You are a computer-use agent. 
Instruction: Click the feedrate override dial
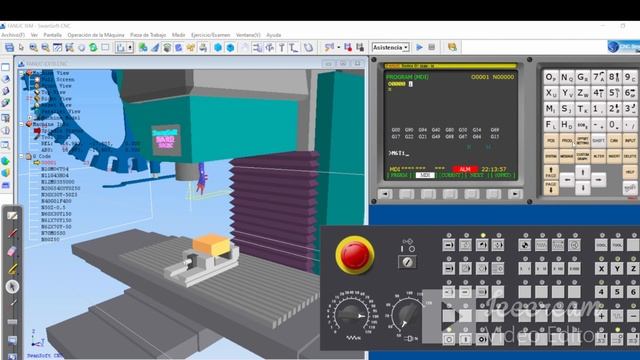coord(351,315)
